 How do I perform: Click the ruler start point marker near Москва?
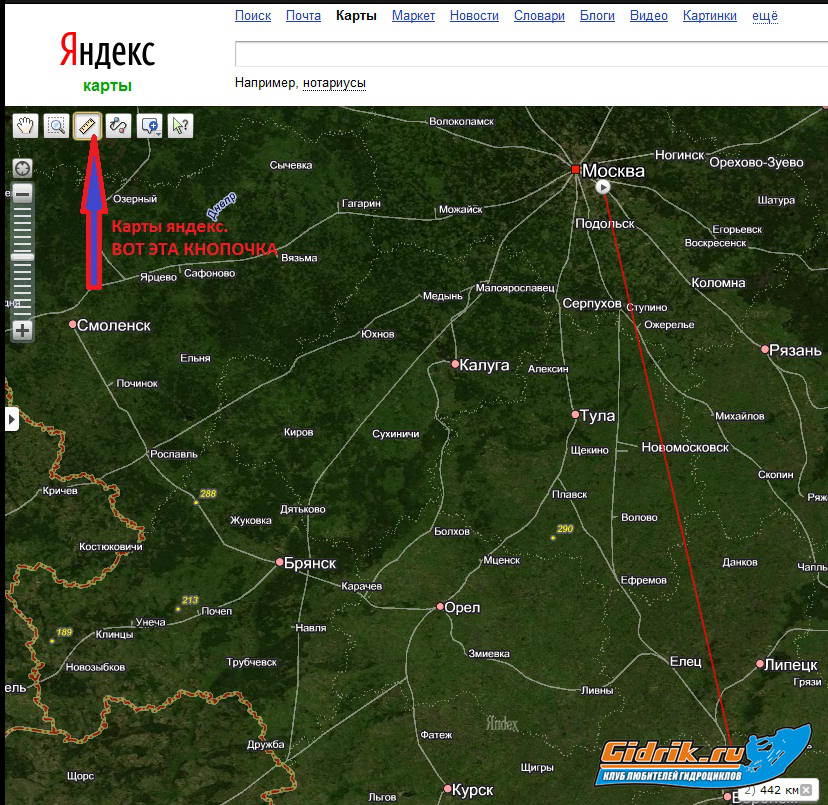(602, 187)
